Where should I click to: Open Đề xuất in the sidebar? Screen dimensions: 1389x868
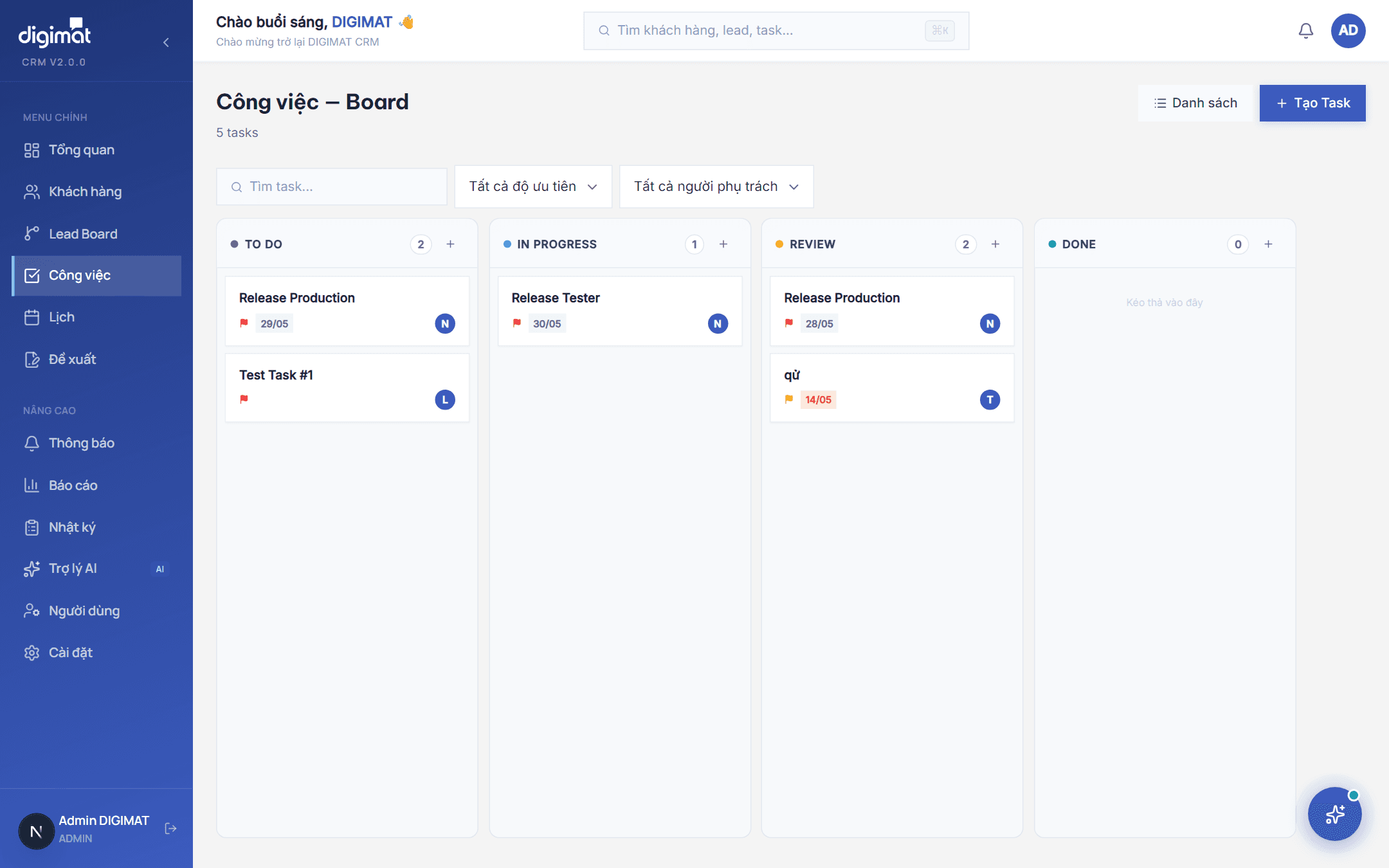(x=96, y=359)
